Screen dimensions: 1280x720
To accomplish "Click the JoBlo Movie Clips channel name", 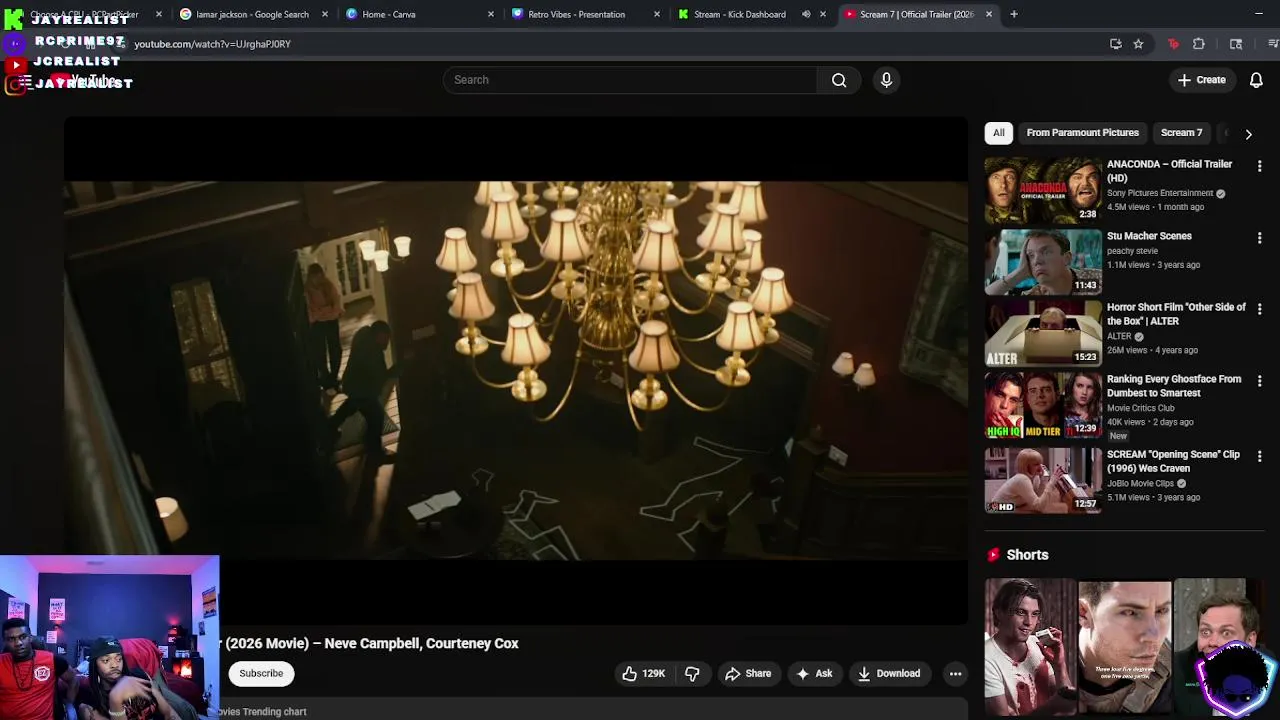I will click(x=1140, y=483).
